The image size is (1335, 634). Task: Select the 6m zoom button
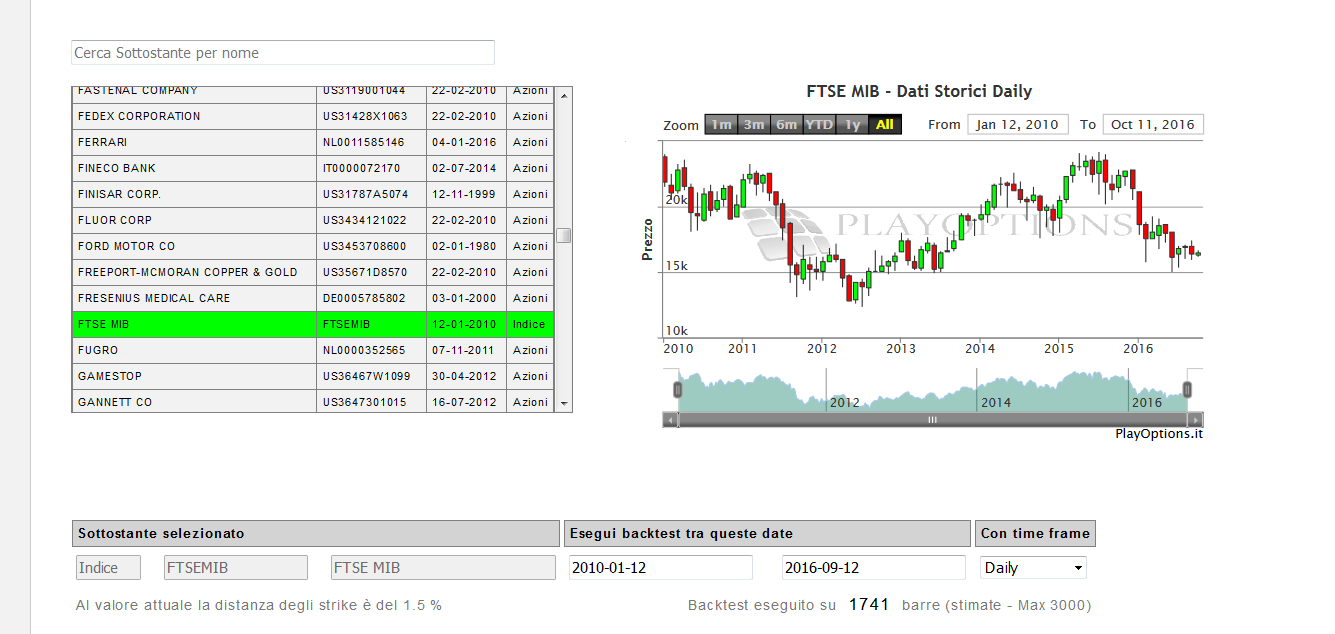786,125
